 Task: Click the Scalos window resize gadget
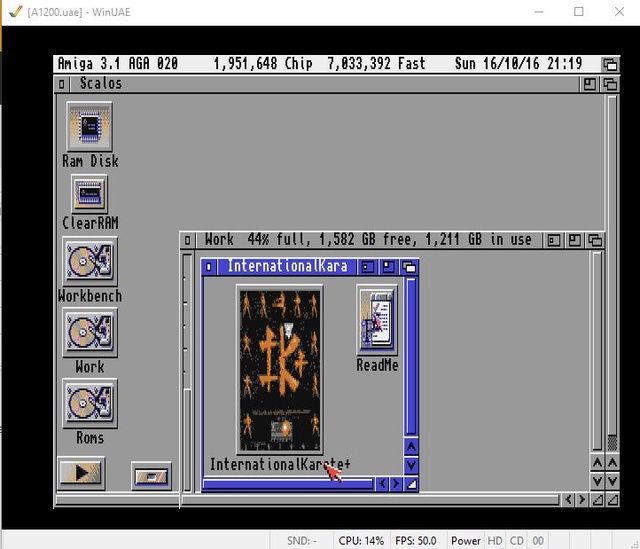[612, 500]
